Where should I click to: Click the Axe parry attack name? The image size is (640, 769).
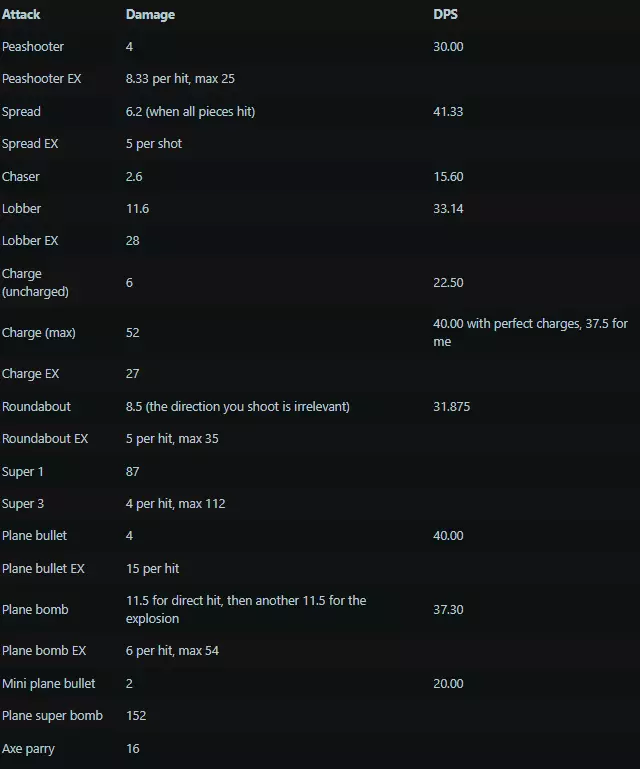(28, 749)
